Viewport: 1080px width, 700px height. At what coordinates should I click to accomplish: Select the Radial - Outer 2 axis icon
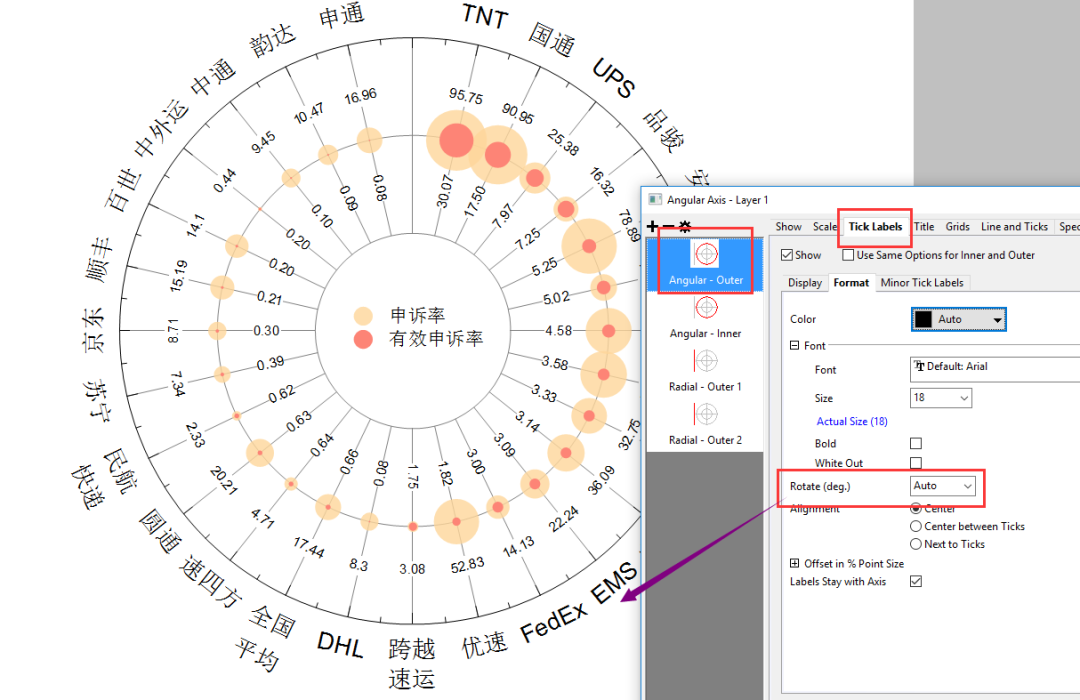click(706, 413)
